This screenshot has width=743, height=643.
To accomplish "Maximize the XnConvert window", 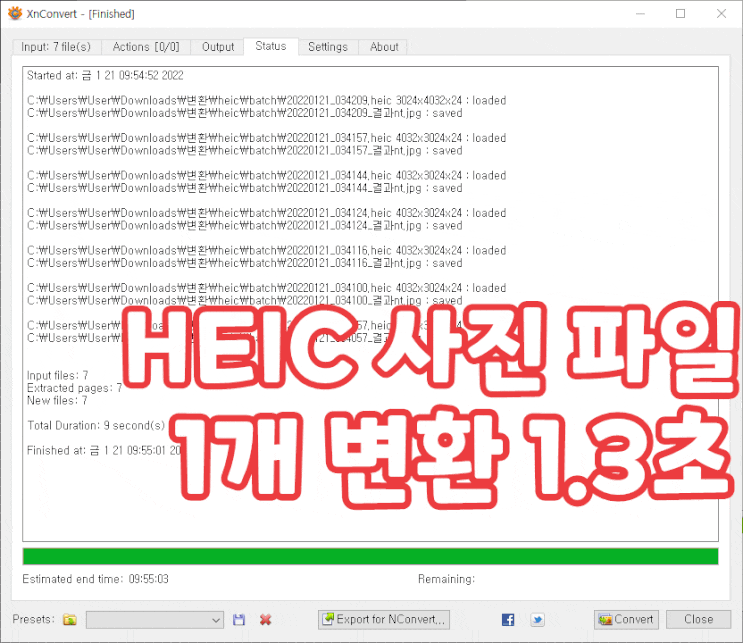I will [x=680, y=14].
